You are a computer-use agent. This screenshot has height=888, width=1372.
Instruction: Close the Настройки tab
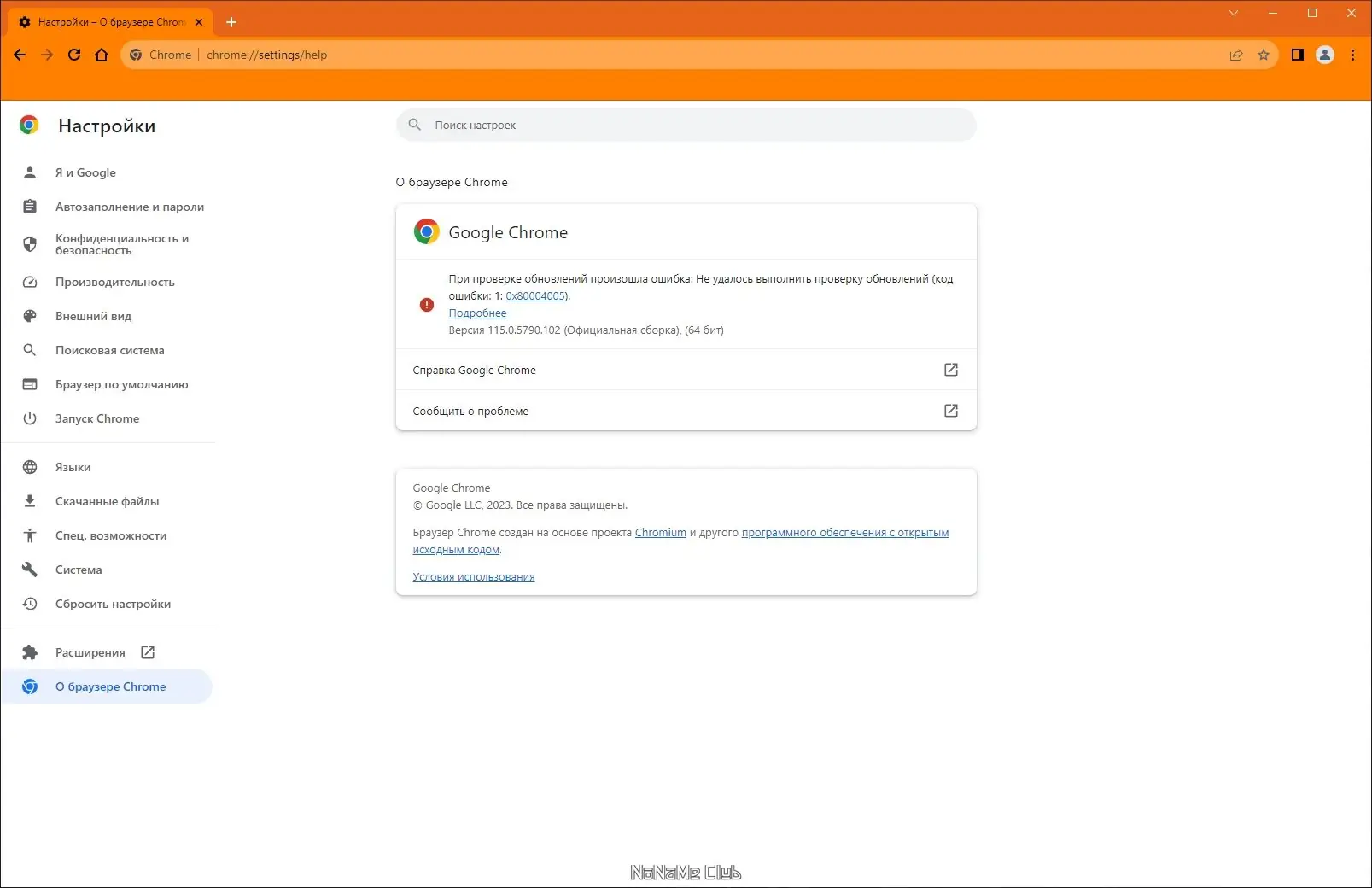pos(199,22)
